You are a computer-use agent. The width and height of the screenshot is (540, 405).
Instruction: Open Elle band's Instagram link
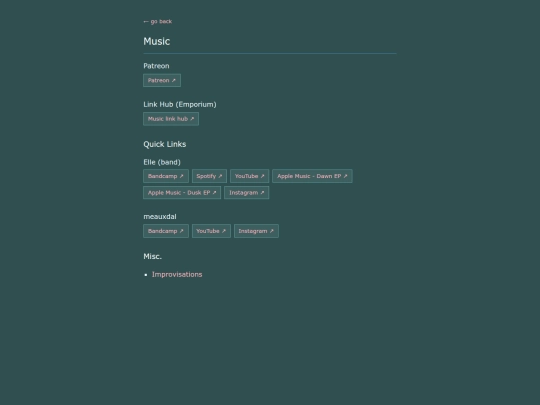point(247,193)
